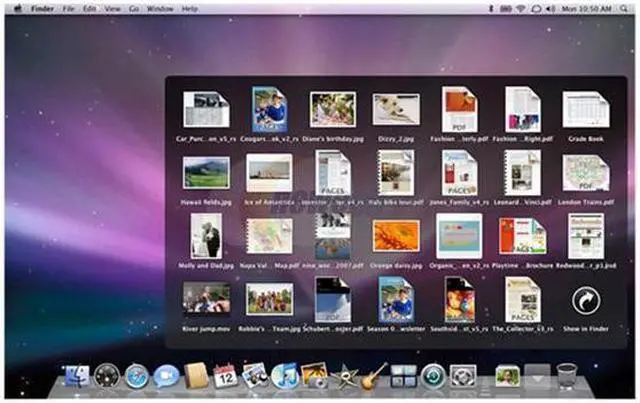640x403 pixels.
Task: Open Dizzy_2.jpg dog photo
Action: [396, 109]
